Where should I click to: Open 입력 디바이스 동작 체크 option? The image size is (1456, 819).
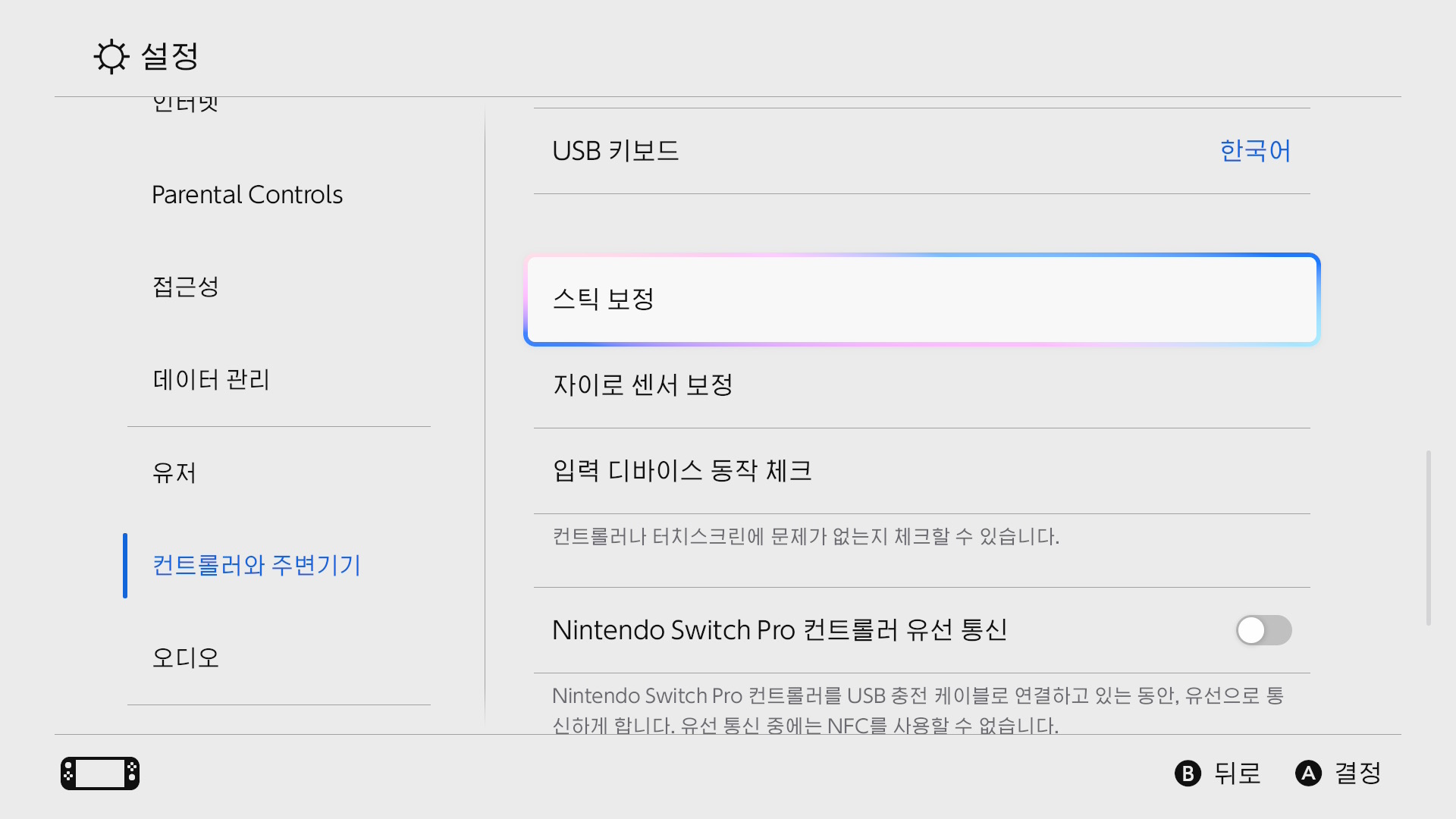click(921, 470)
